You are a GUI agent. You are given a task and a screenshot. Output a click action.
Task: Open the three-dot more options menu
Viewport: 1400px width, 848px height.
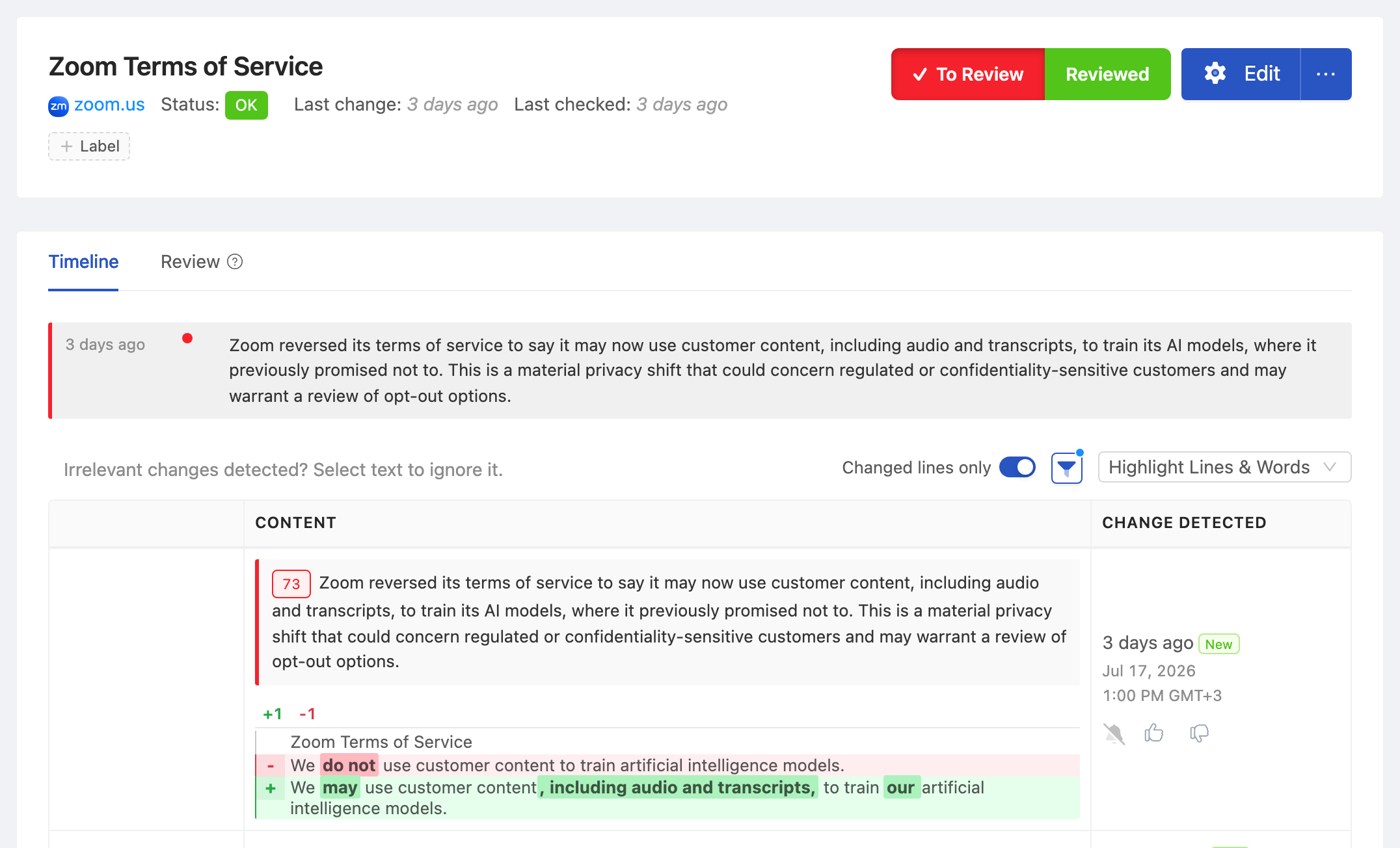pyautogui.click(x=1326, y=74)
